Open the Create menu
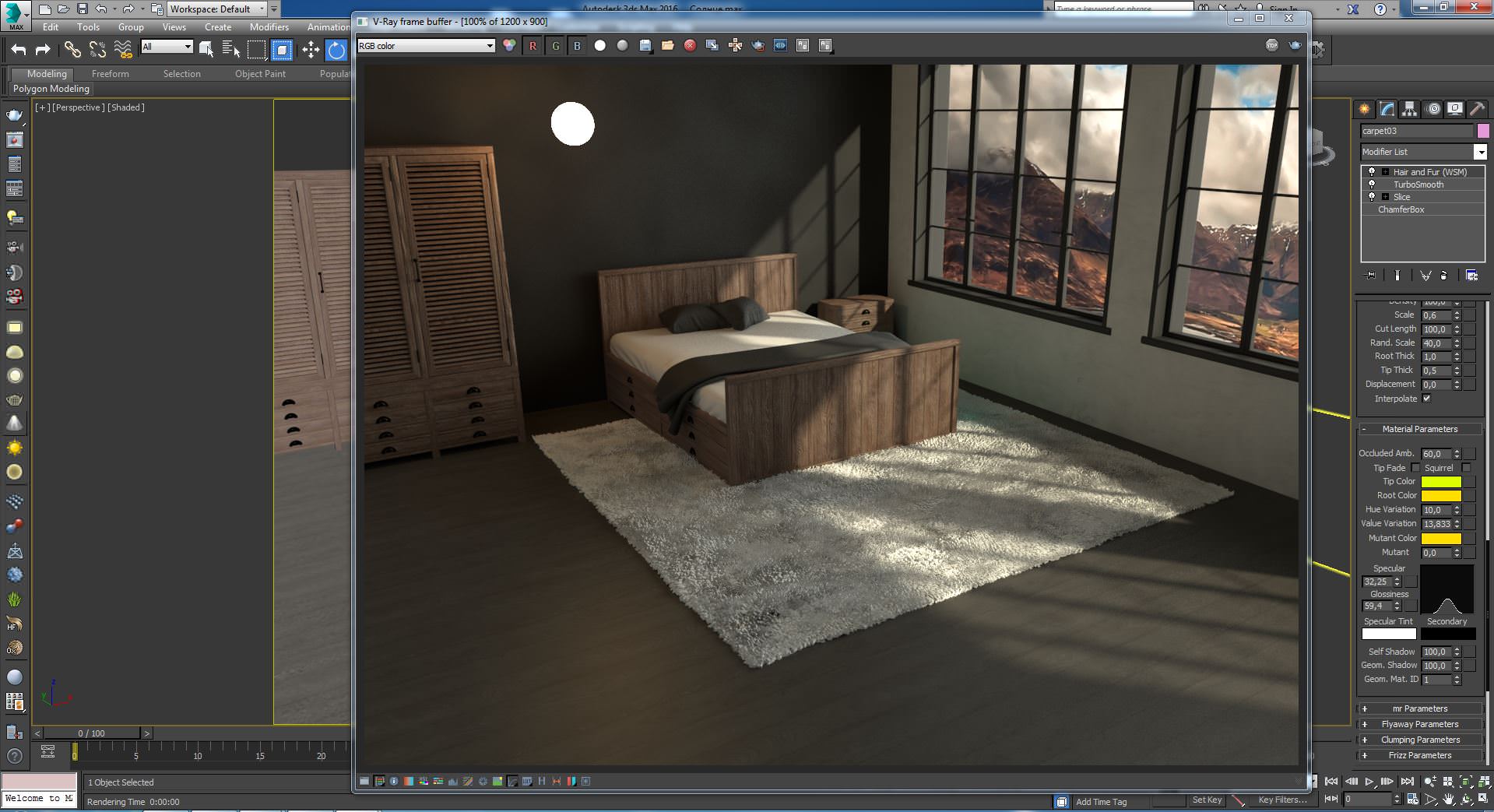The width and height of the screenshot is (1494, 812). [x=218, y=27]
